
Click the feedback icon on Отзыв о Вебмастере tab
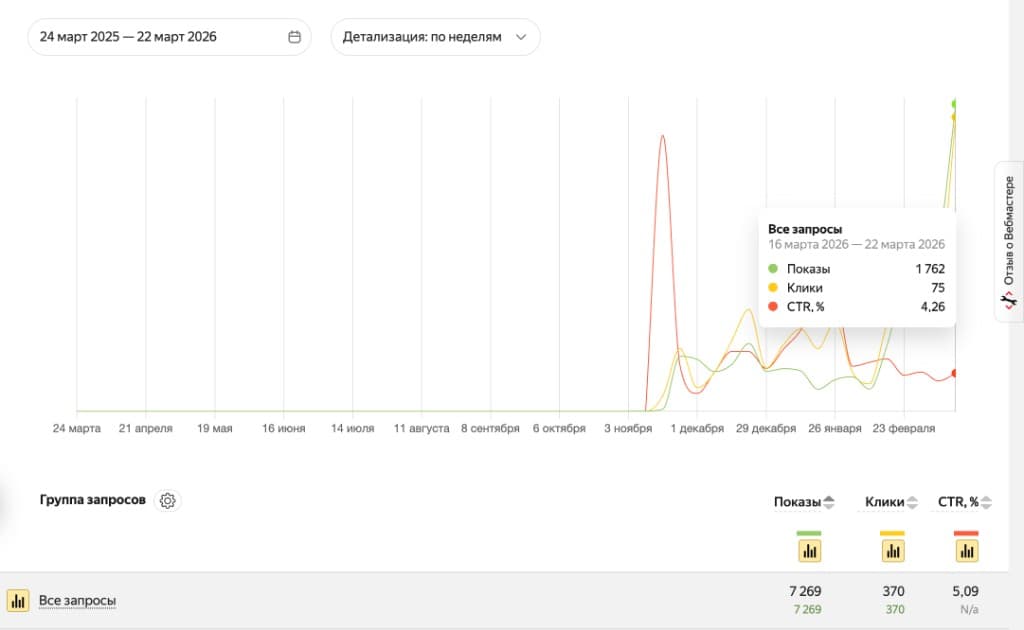(1009, 299)
